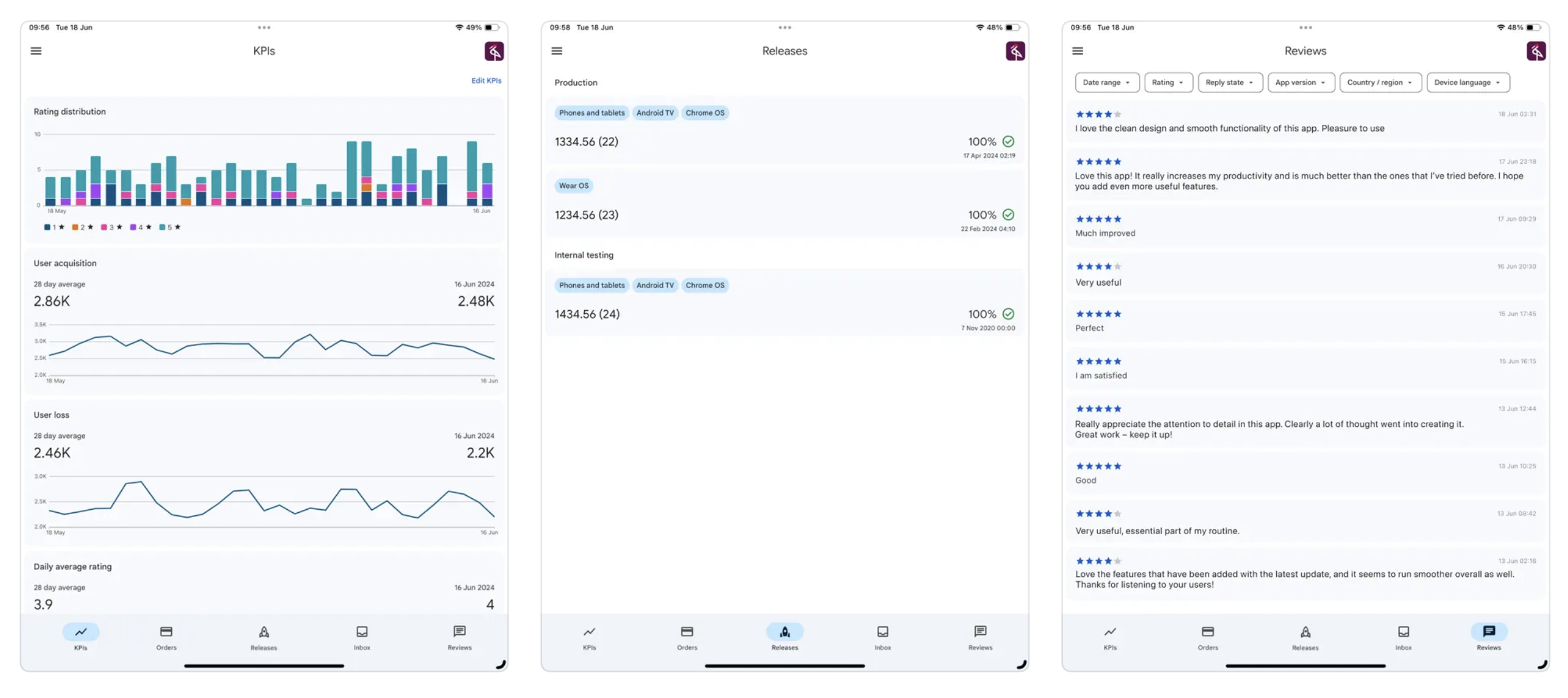Switch to Releases icon in Reviews screen

[1305, 632]
